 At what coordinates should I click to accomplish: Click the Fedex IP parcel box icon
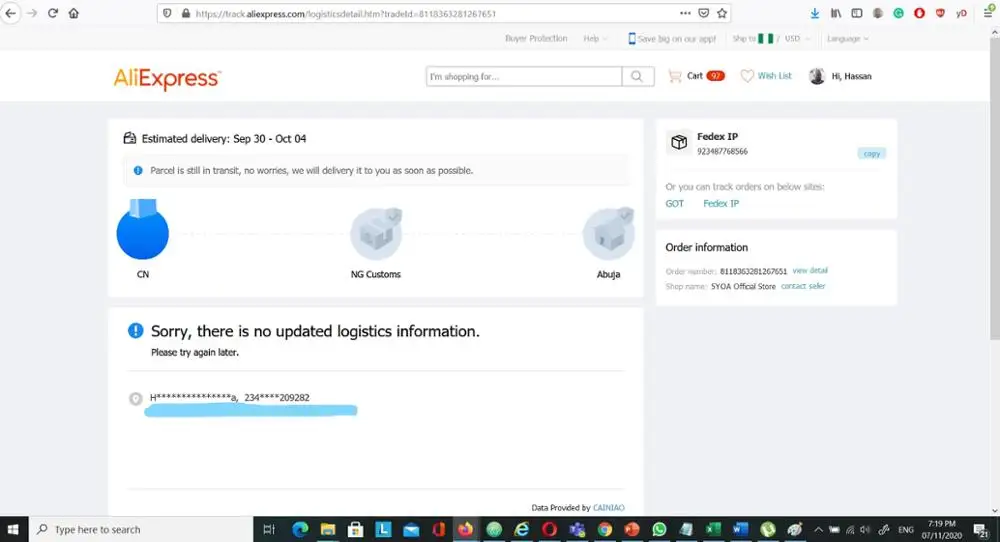(x=679, y=142)
